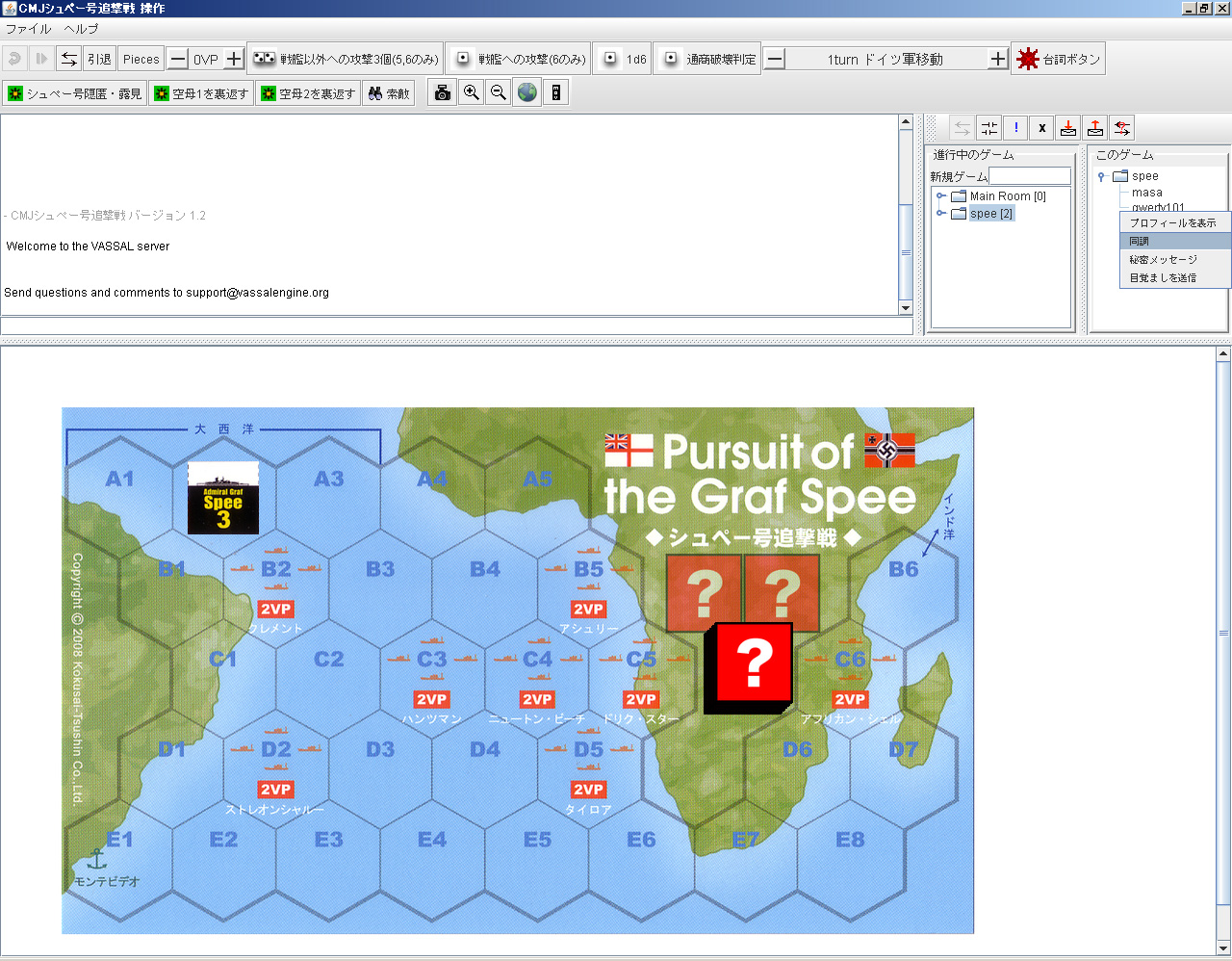Roll 通商破壊判定 dice button
This screenshot has width=1232, height=961.
point(707,59)
